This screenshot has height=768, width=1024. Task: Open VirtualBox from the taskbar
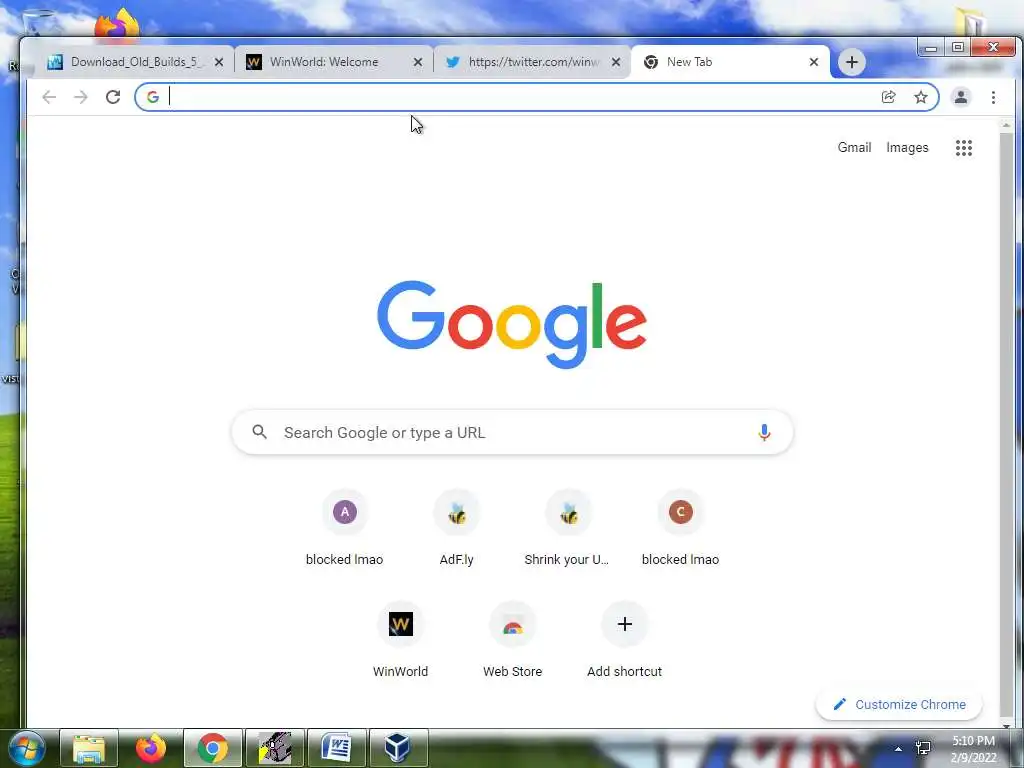click(x=398, y=748)
